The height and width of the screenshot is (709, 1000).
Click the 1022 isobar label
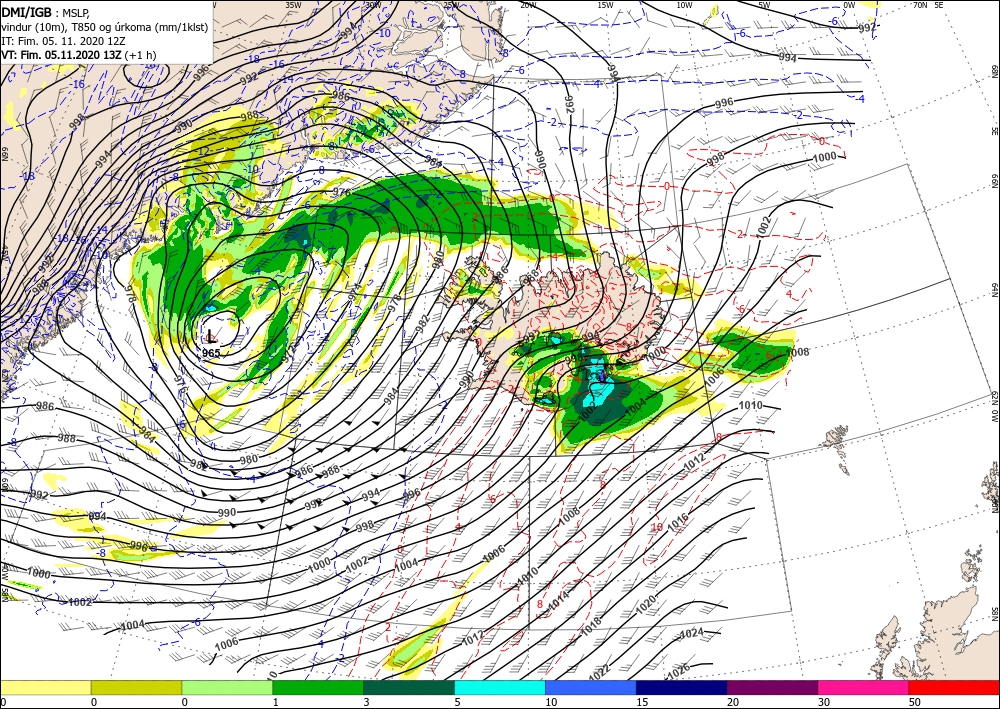pos(599,673)
